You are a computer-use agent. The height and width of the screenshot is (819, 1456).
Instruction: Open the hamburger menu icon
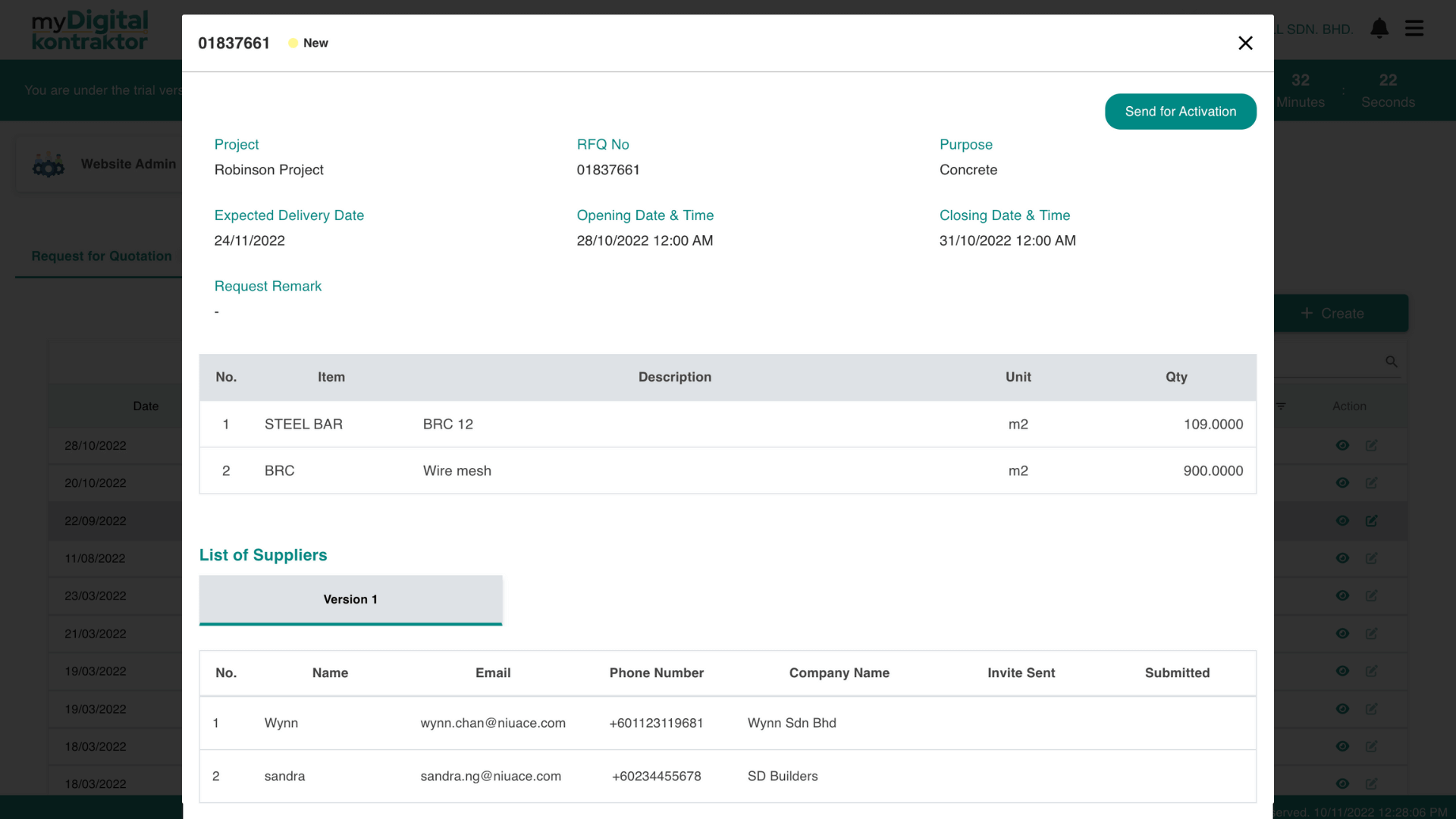[1414, 28]
